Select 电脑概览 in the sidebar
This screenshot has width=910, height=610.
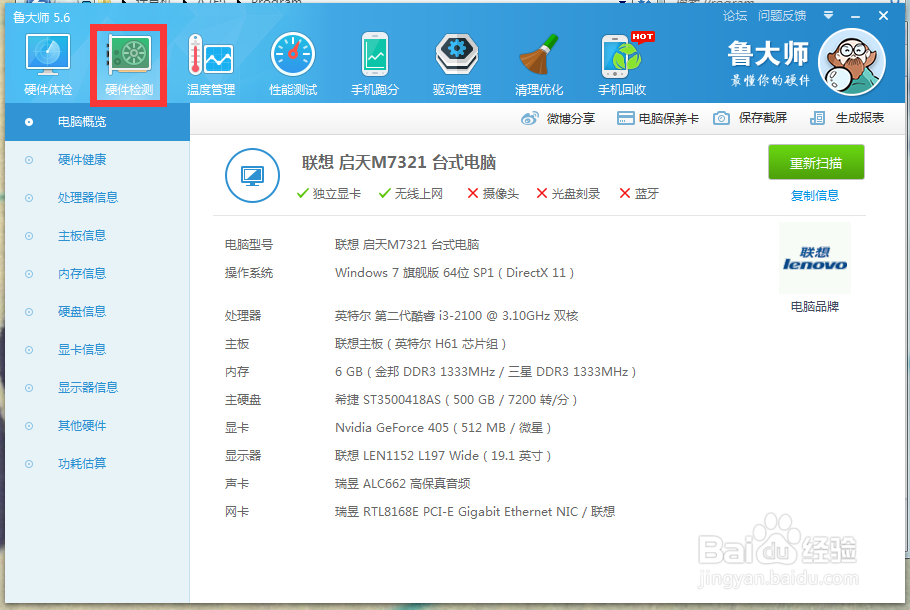tap(98, 122)
